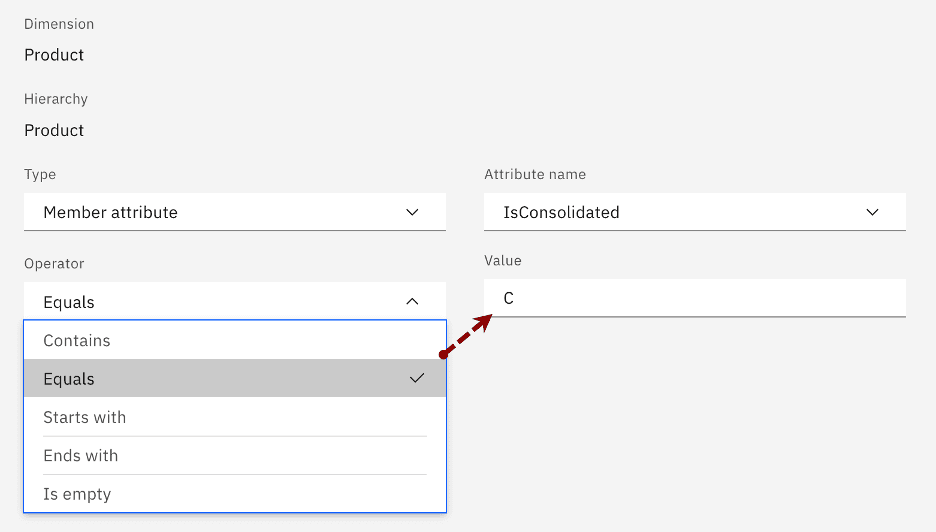The height and width of the screenshot is (532, 936).
Task: Select the Ends with operator
Action: coord(81,455)
